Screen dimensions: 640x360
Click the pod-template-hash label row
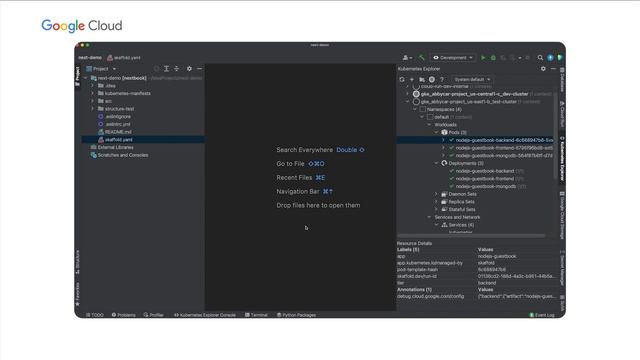click(x=478, y=269)
